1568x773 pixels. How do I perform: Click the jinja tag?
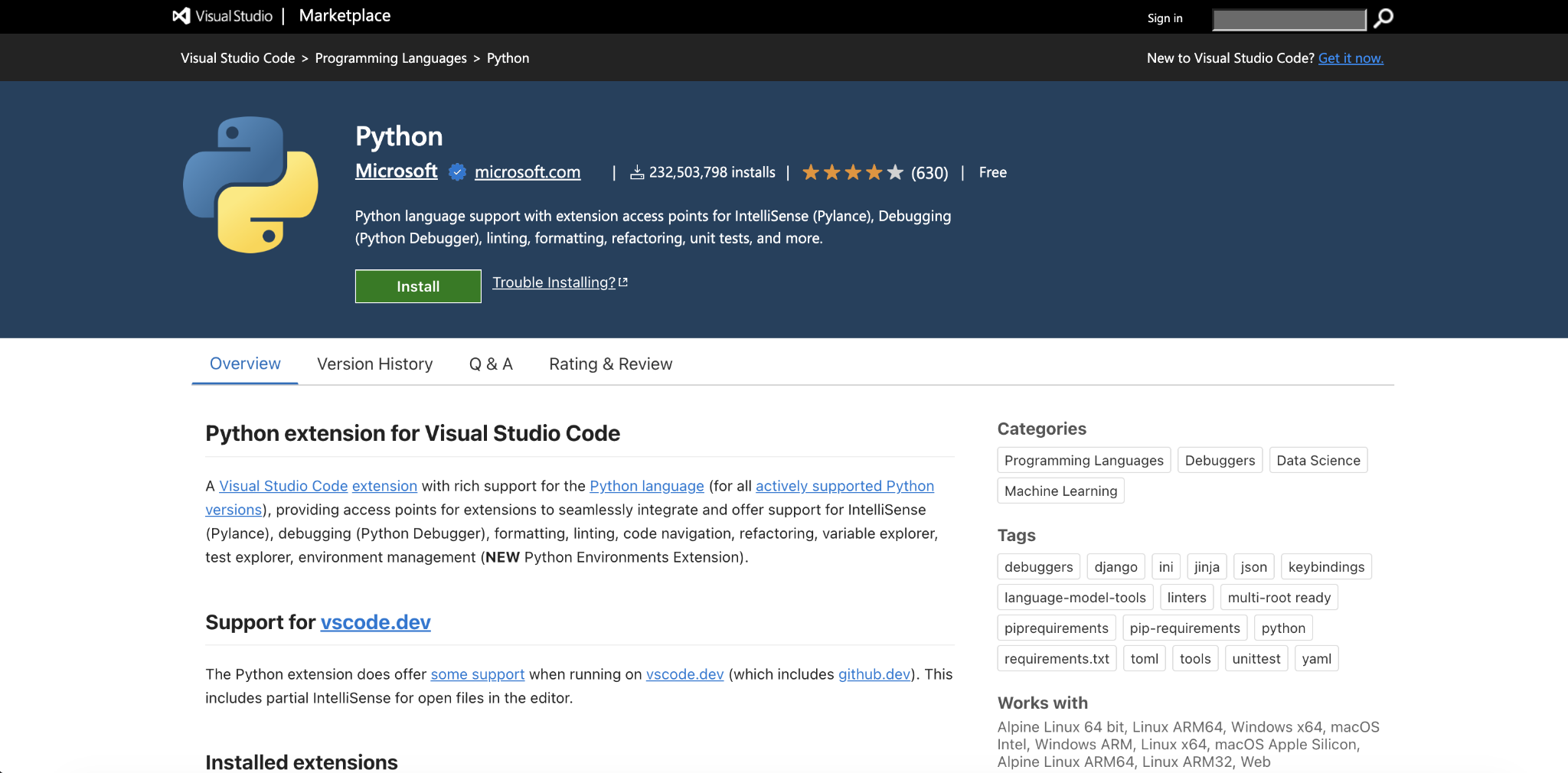[x=1207, y=566]
